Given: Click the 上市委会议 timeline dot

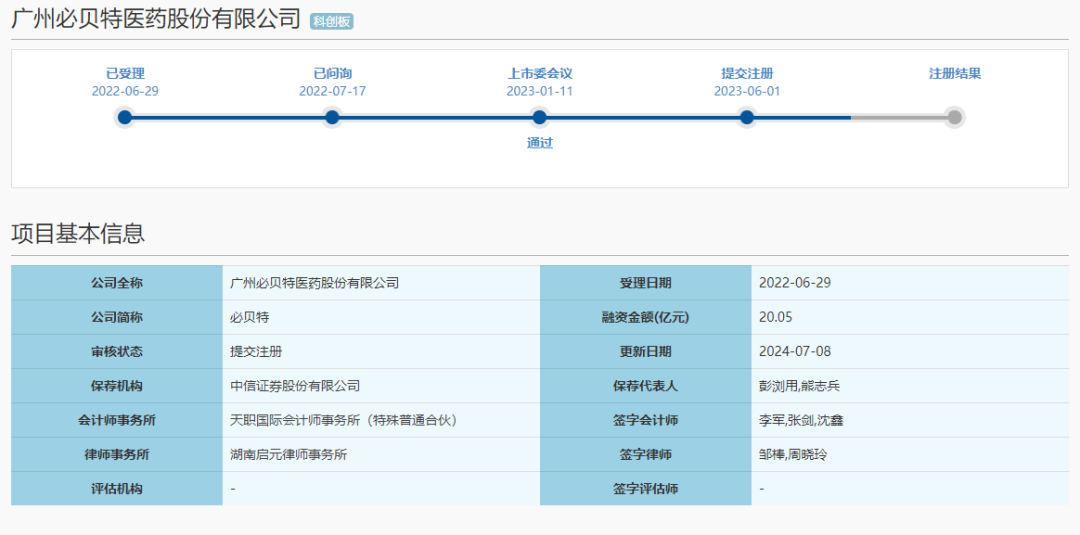Looking at the screenshot, I should point(540,118).
